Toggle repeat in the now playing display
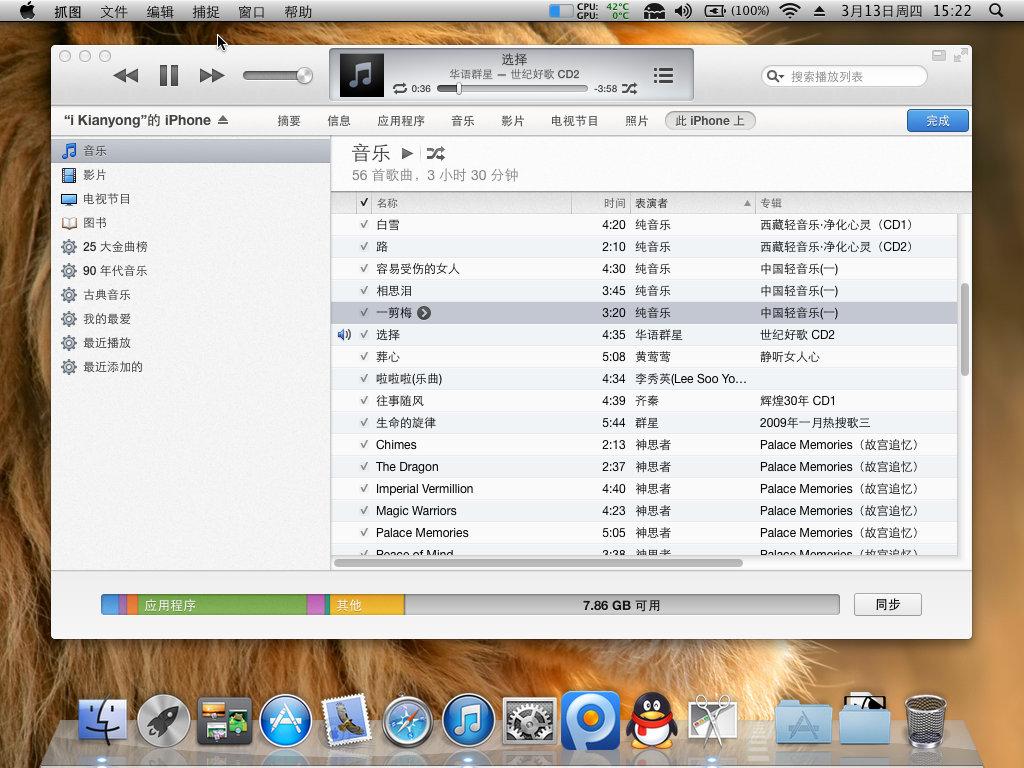 [x=400, y=89]
